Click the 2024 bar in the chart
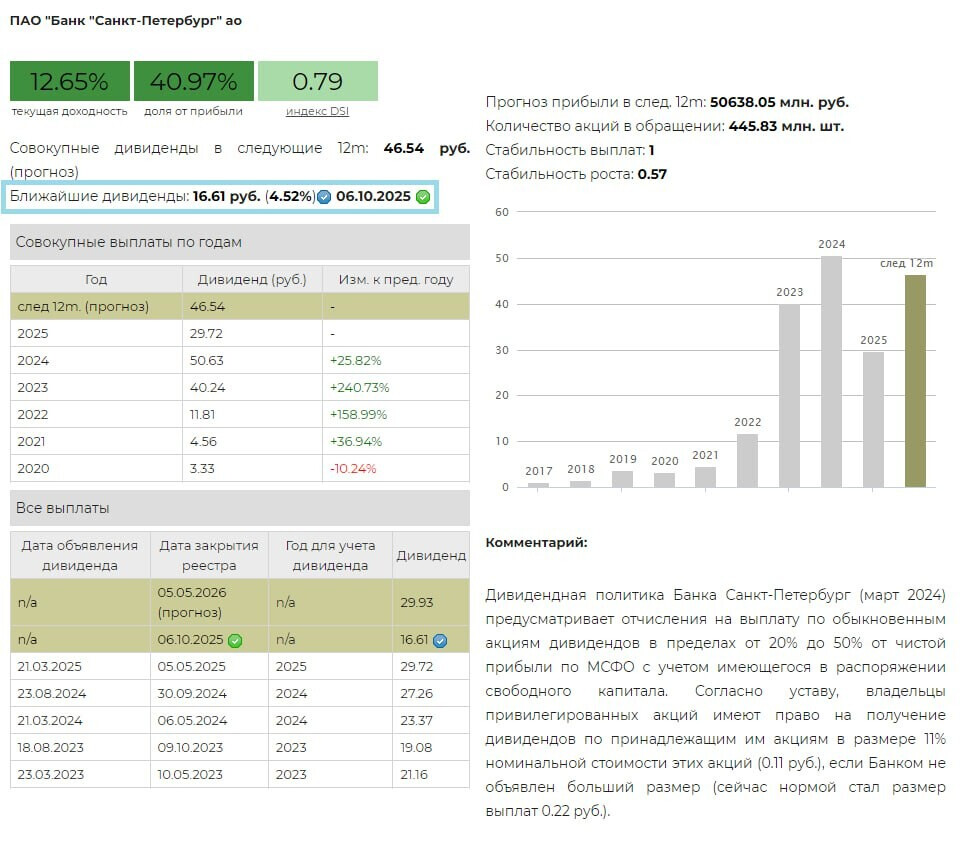This screenshot has height=844, width=960. click(x=831, y=371)
